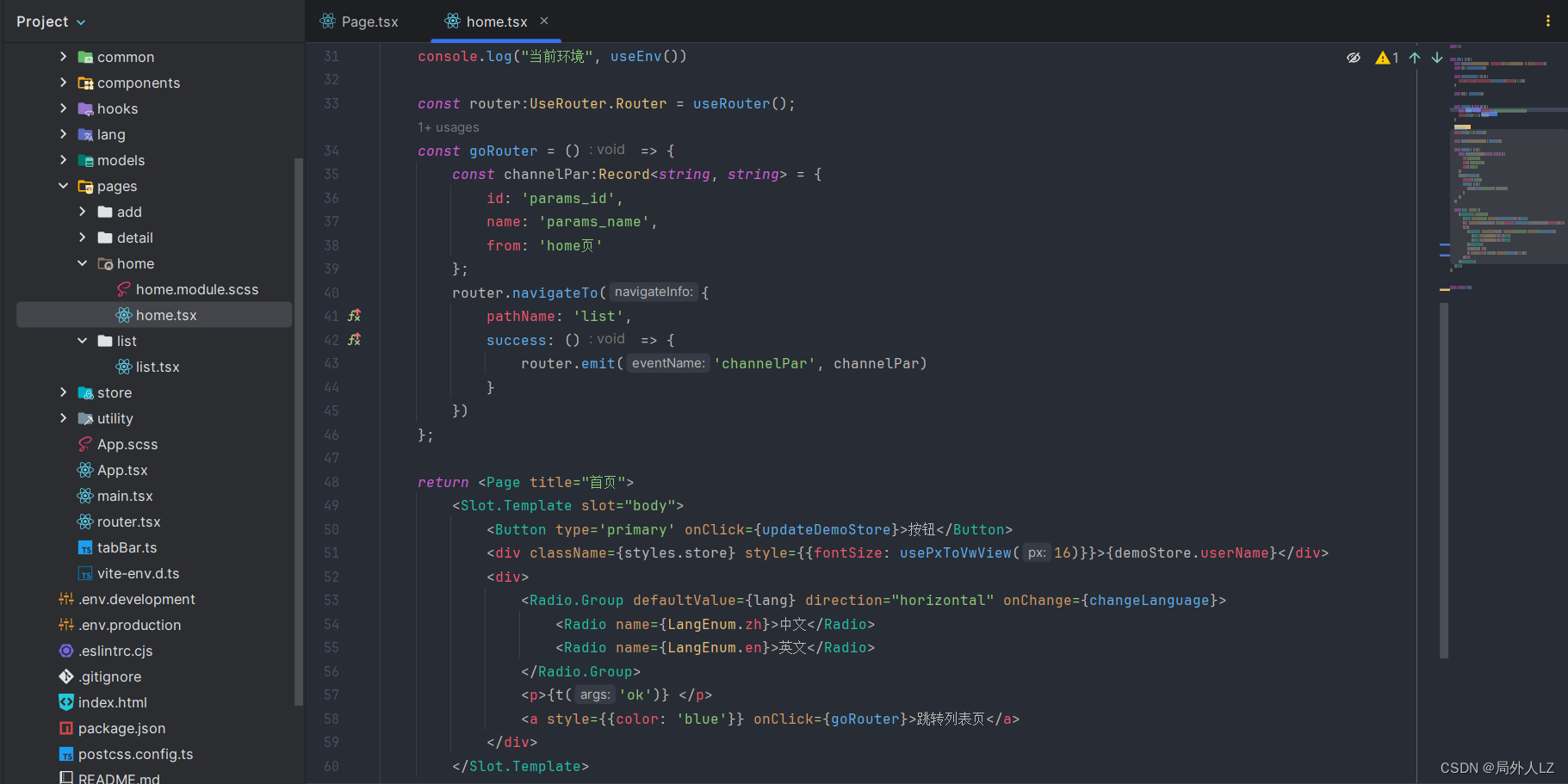Screen dimensions: 1568x784
Task: Expand the models folder
Action: pyautogui.click(x=63, y=160)
